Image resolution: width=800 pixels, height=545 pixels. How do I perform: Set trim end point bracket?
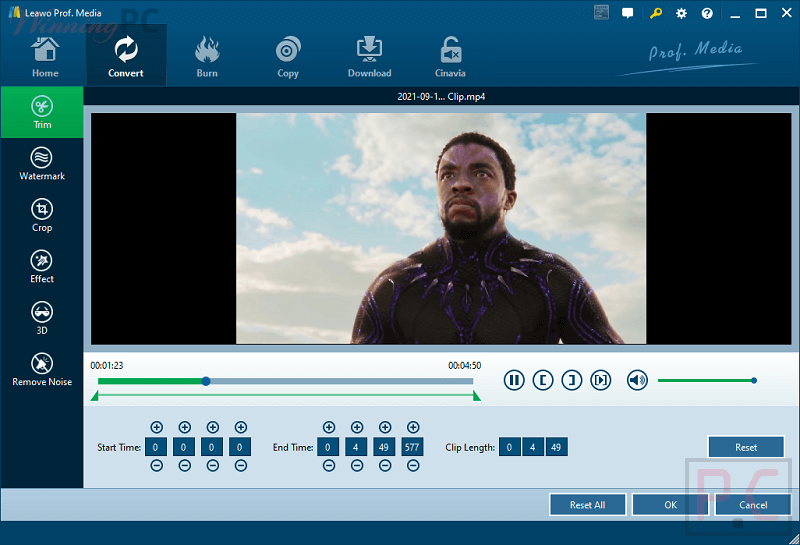point(572,380)
